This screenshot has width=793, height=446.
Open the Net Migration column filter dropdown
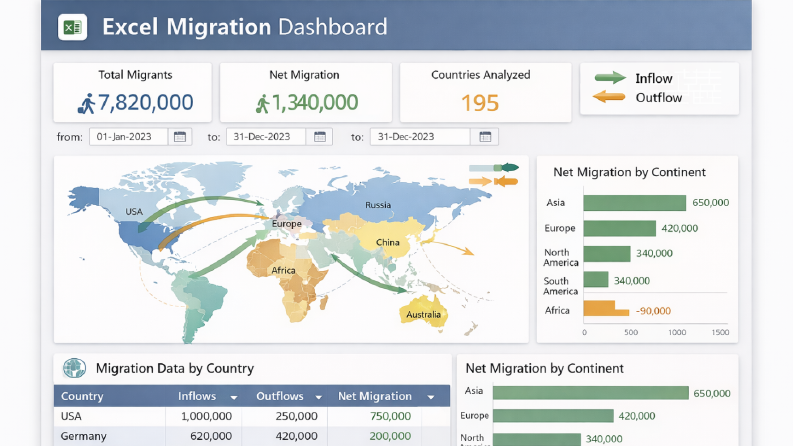431,397
